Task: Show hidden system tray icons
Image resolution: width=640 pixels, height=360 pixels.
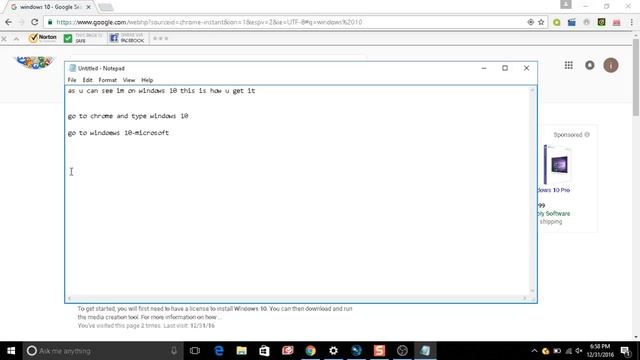Action: (x=534, y=351)
